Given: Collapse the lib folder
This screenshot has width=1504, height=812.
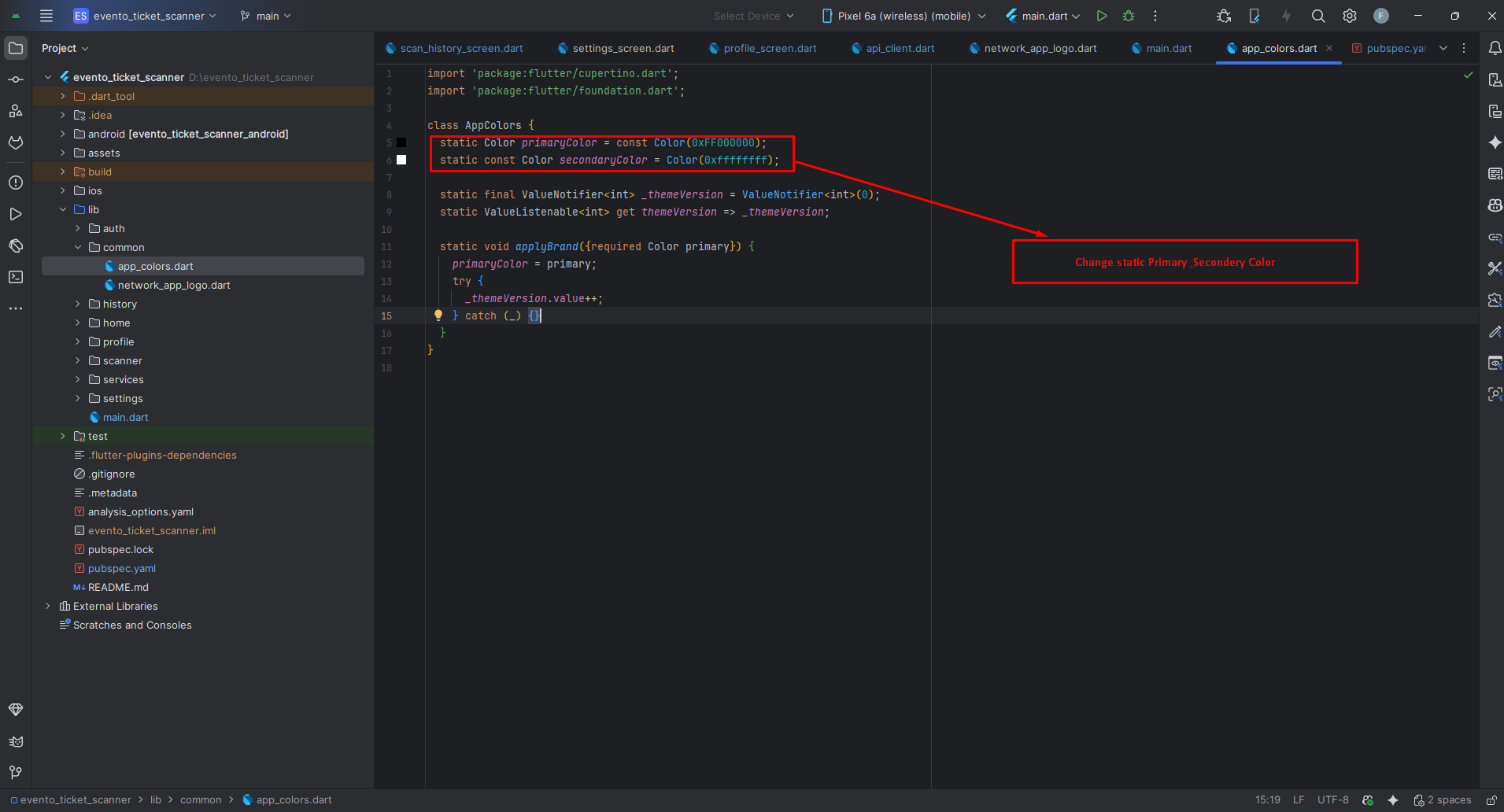Looking at the screenshot, I should tap(63, 209).
